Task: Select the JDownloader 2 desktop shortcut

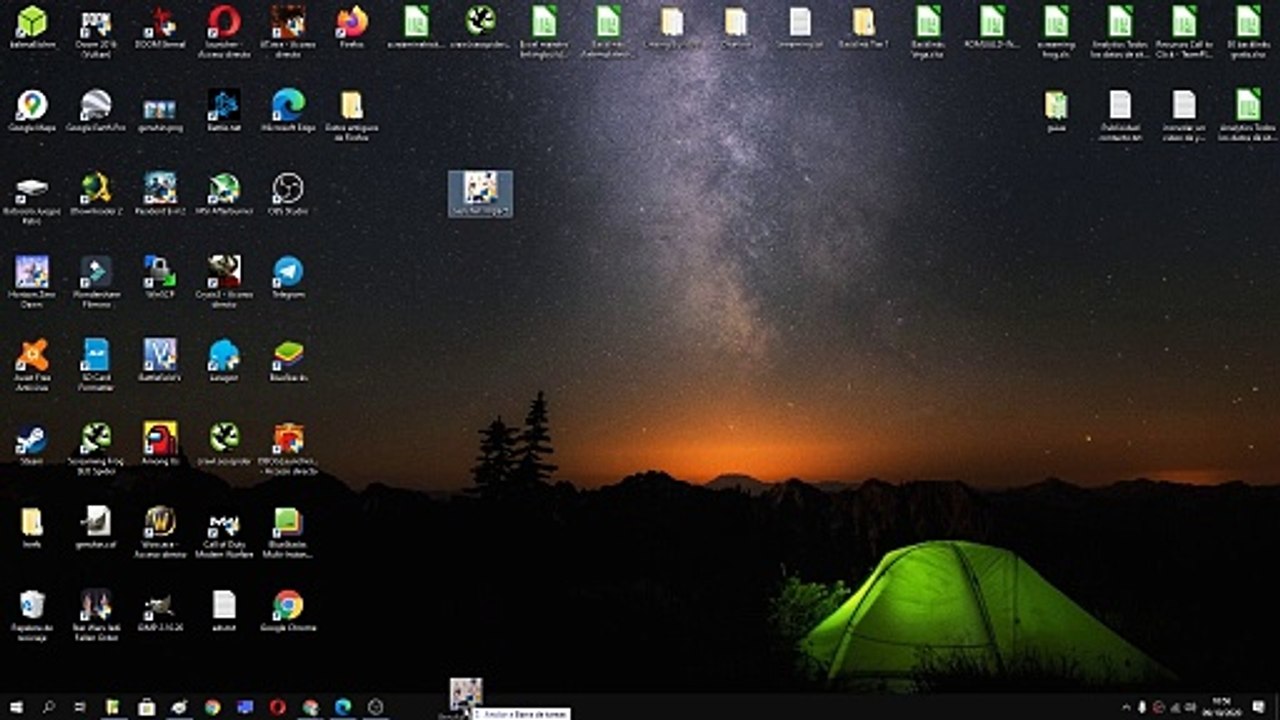Action: 96,195
